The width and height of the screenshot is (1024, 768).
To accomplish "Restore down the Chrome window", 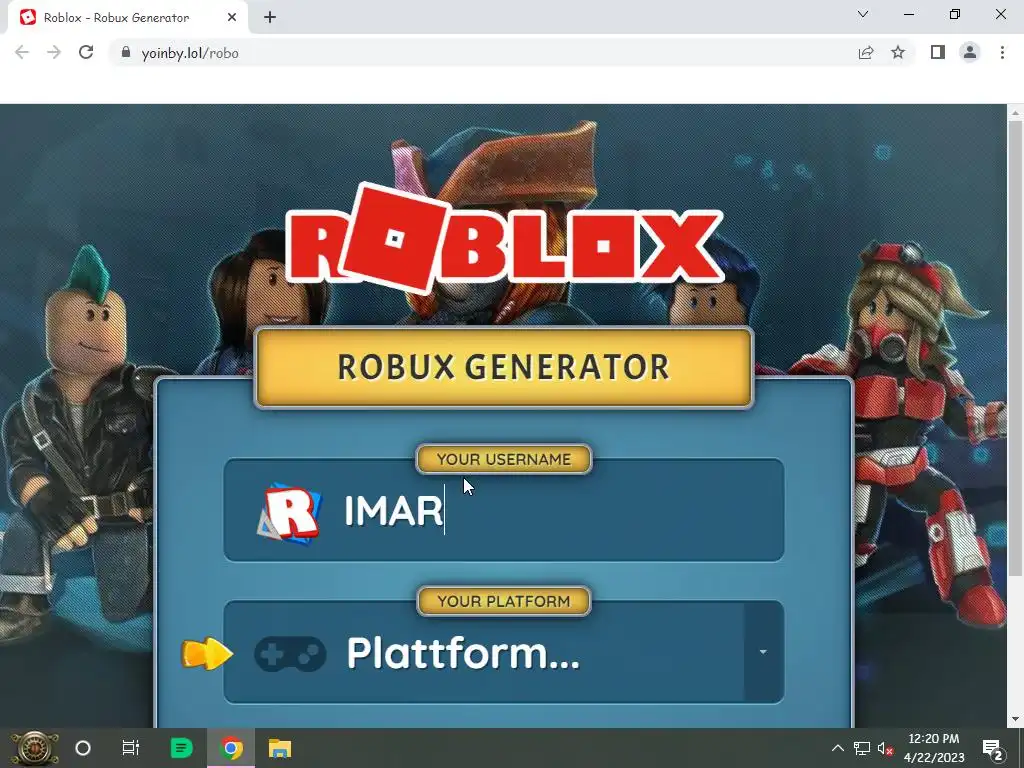I will tap(955, 14).
